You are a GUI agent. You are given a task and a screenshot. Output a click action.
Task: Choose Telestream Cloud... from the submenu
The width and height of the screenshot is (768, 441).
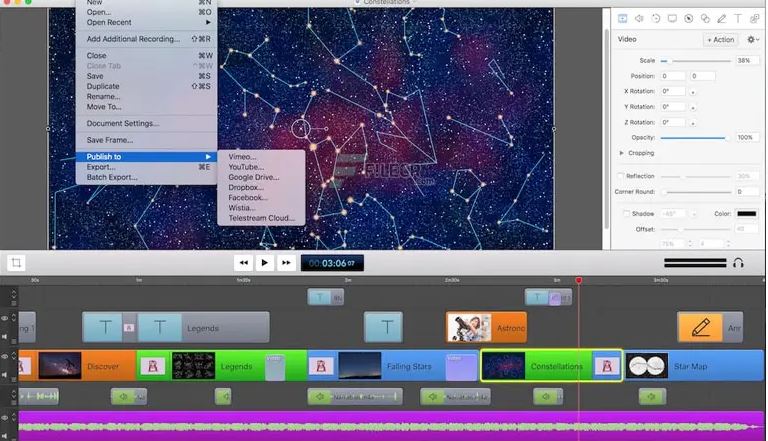(262, 218)
